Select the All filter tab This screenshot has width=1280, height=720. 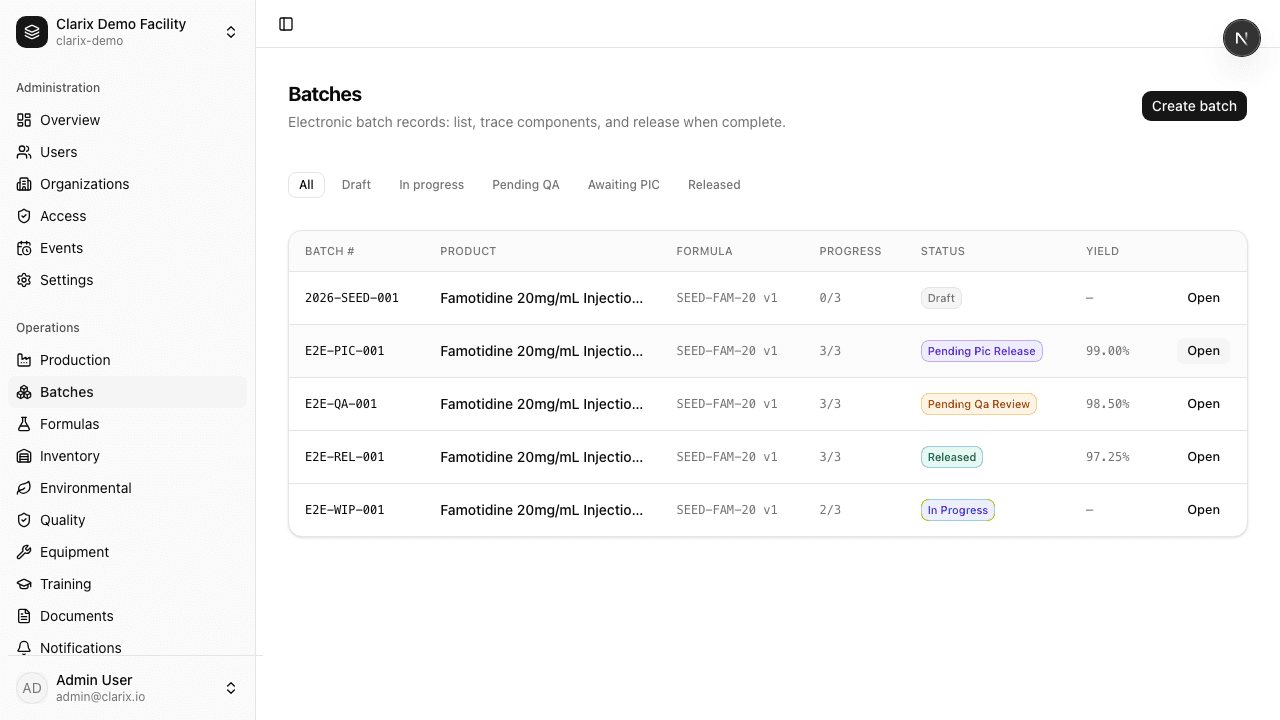306,185
